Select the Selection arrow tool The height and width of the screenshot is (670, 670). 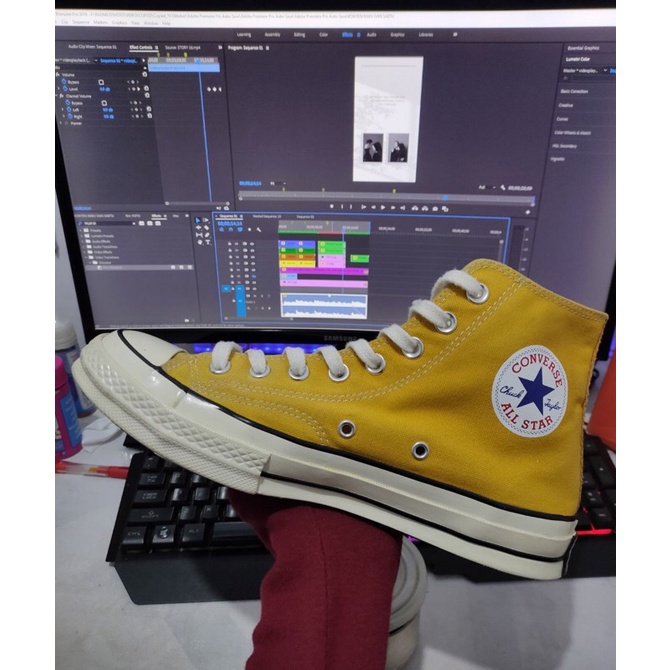pyautogui.click(x=198, y=220)
